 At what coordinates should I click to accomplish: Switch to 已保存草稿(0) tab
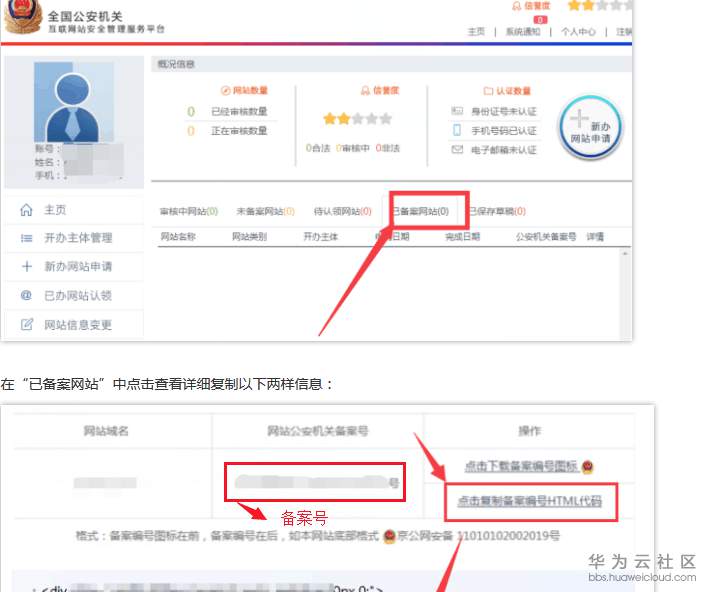(497, 211)
